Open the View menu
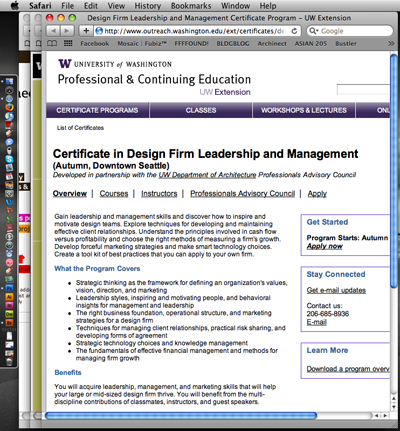 (116, 6)
